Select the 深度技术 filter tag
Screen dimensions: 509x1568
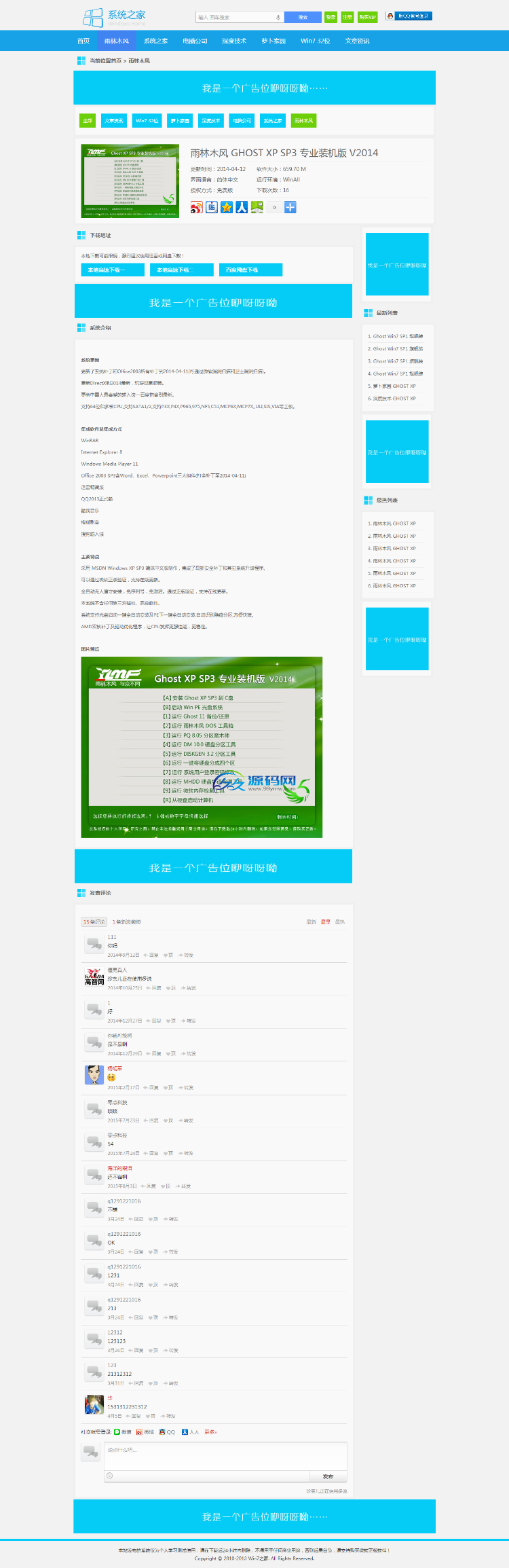211,121
